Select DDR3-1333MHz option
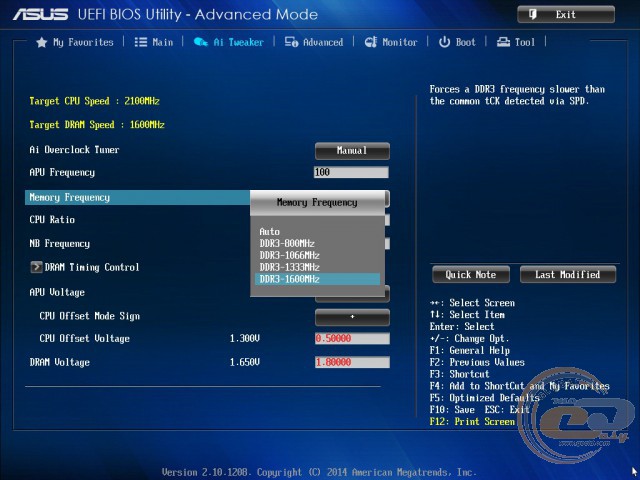 (x=289, y=267)
